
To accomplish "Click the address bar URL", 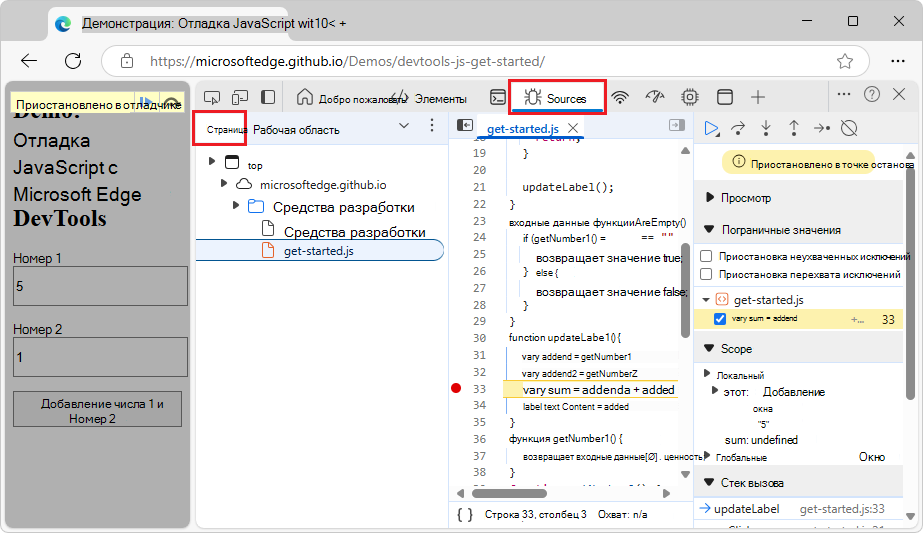I will tap(347, 61).
